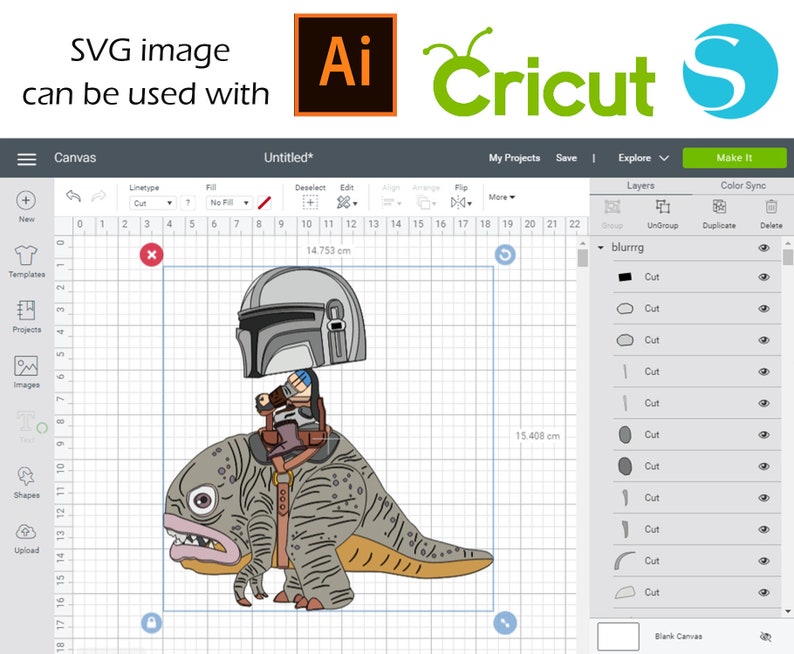Click the 14.753 cm width label

point(328,251)
